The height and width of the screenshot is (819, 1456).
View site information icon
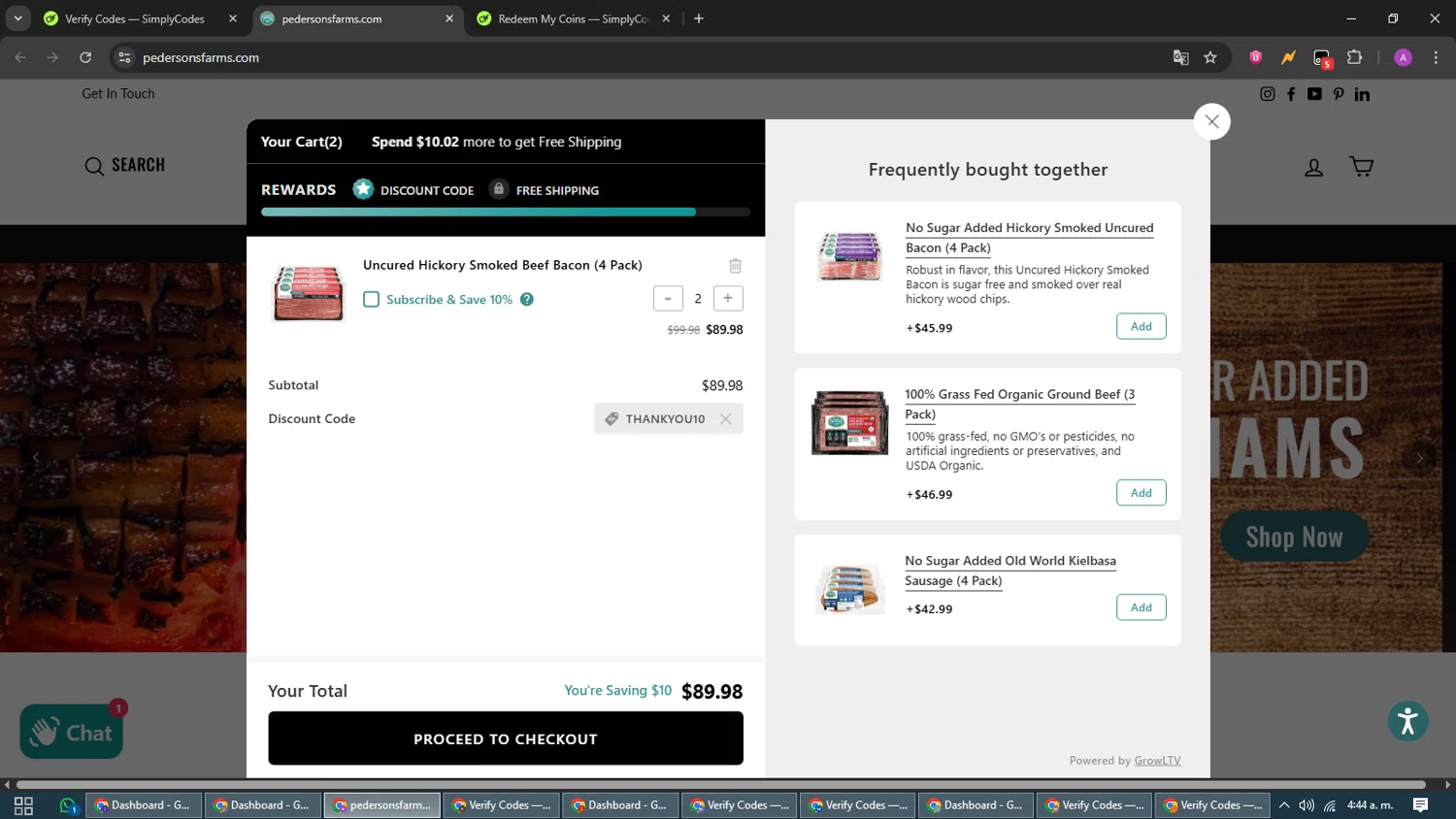pyautogui.click(x=124, y=57)
